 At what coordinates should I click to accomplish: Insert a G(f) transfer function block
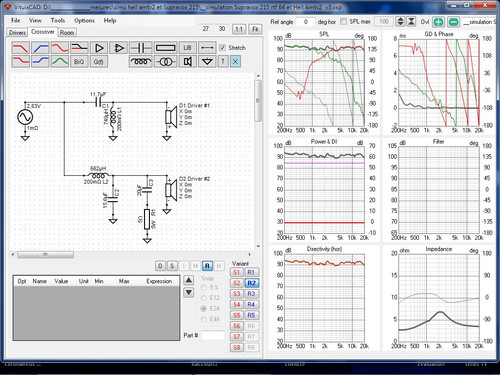click(99, 62)
